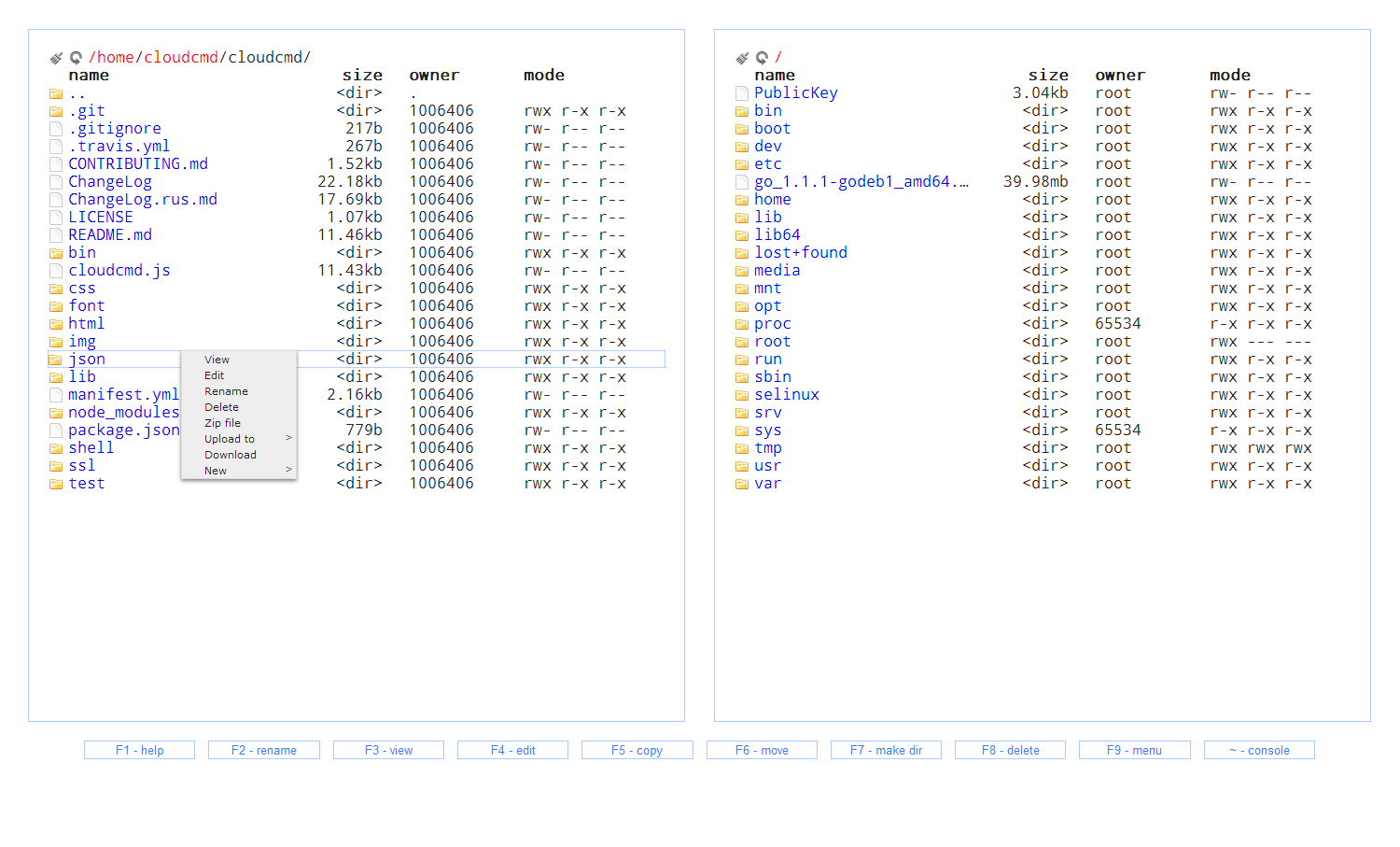The height and width of the screenshot is (847, 1400).
Task: Click the F5 - copy button
Action: 637,750
